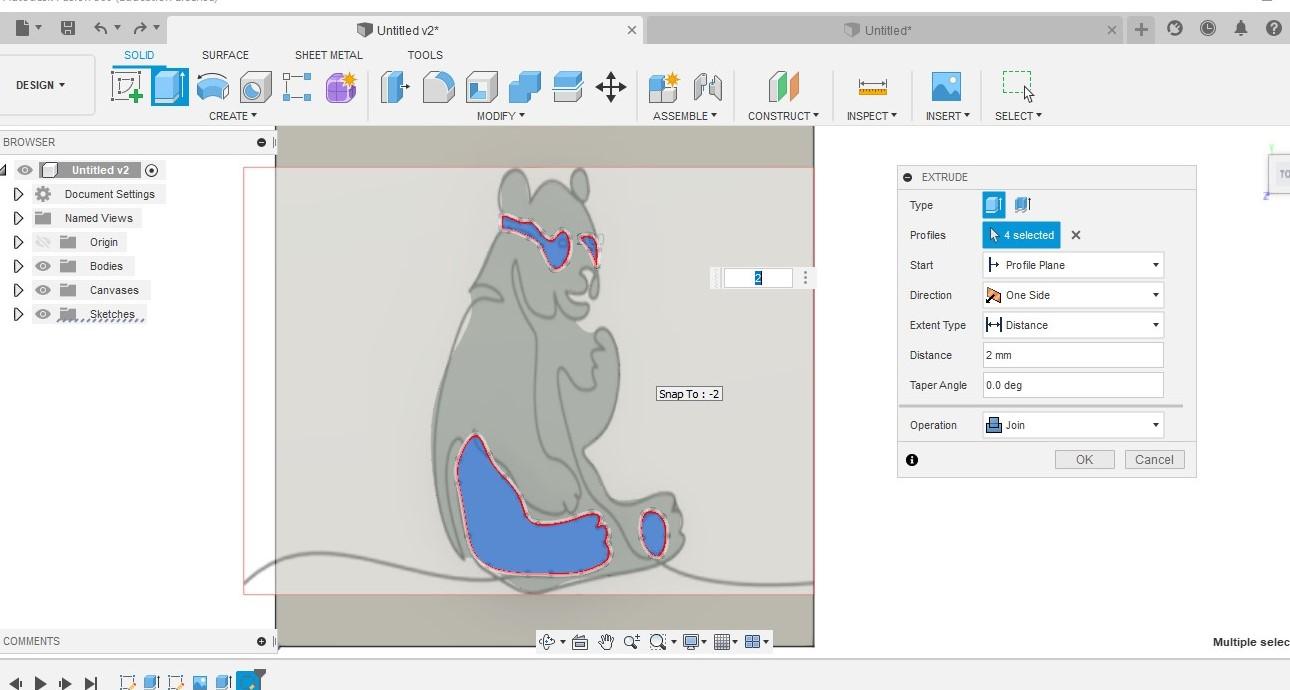This screenshot has width=1290, height=690.
Task: Click the Save icon
Action: point(67,29)
